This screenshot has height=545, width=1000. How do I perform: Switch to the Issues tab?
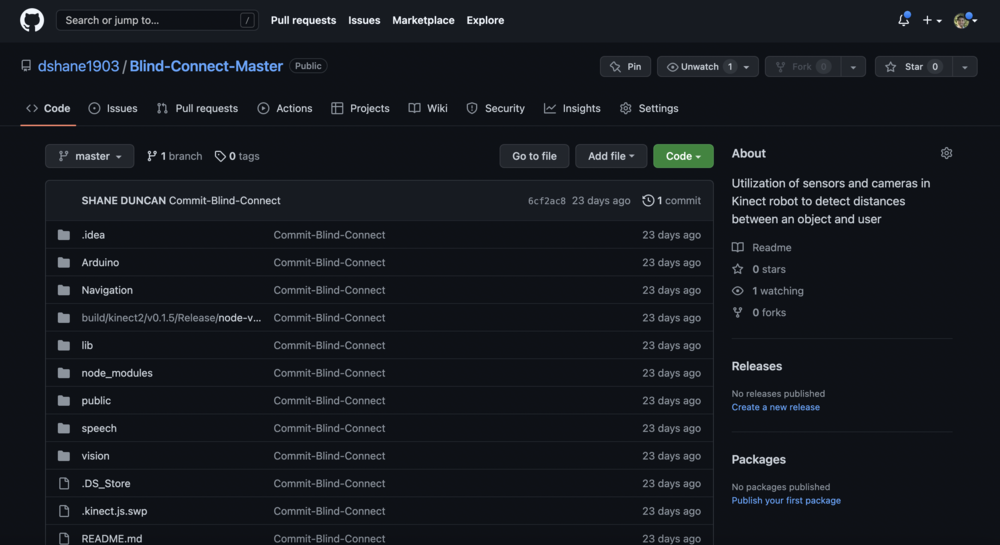click(112, 108)
